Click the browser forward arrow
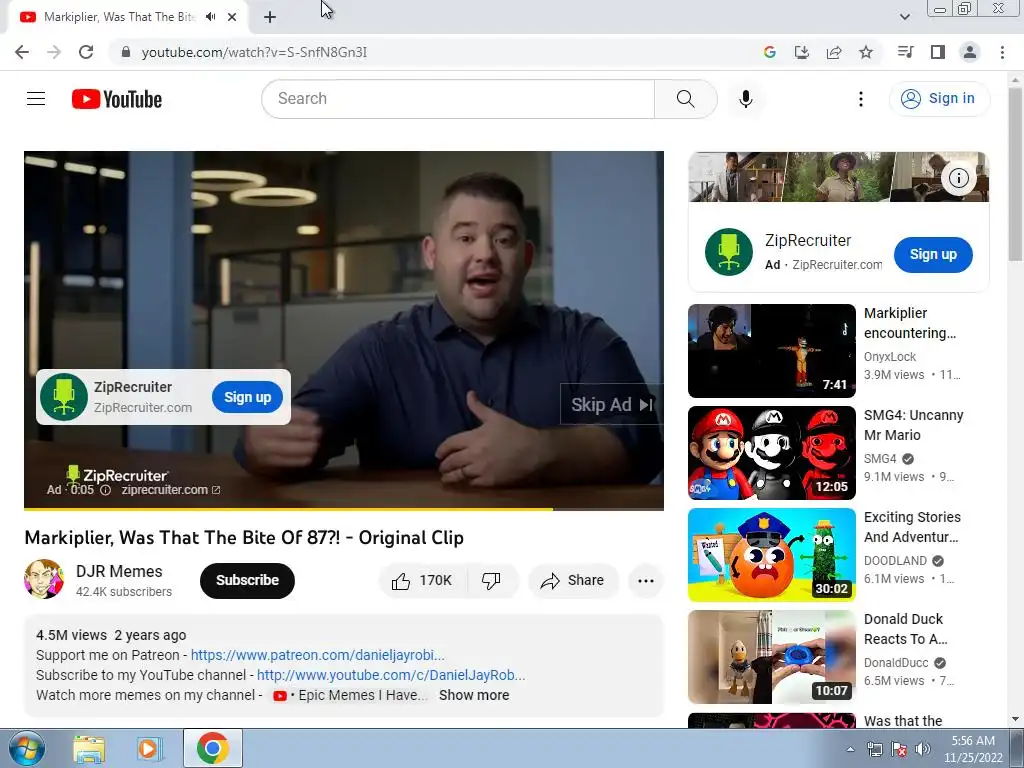The height and width of the screenshot is (768, 1024). coord(54,52)
